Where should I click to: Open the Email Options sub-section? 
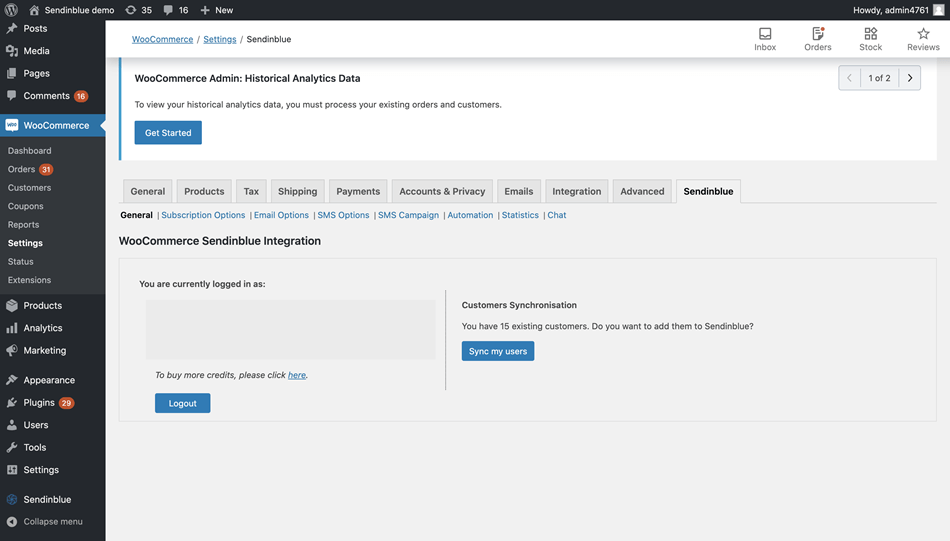point(281,215)
